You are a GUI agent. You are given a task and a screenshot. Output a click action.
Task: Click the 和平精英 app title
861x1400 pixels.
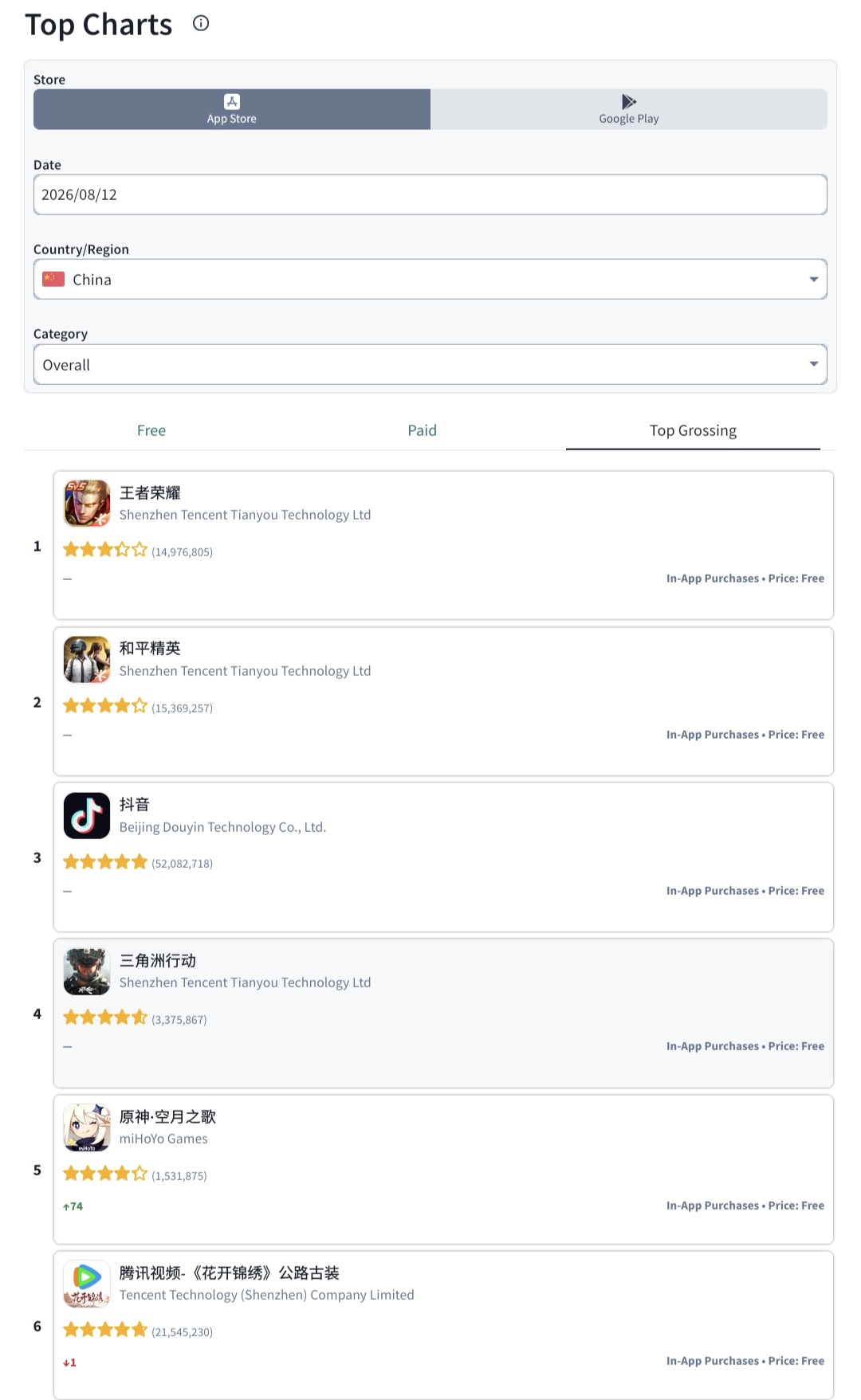pyautogui.click(x=150, y=648)
